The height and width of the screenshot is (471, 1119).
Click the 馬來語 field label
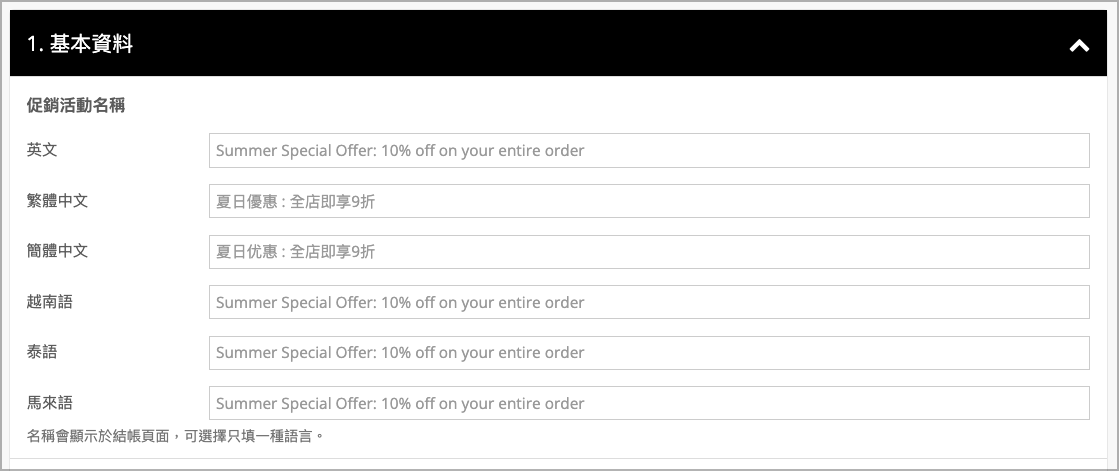pos(49,402)
